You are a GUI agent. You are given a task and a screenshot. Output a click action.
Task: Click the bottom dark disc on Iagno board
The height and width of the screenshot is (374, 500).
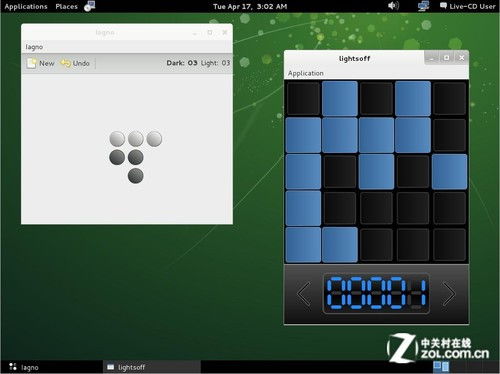tap(136, 176)
